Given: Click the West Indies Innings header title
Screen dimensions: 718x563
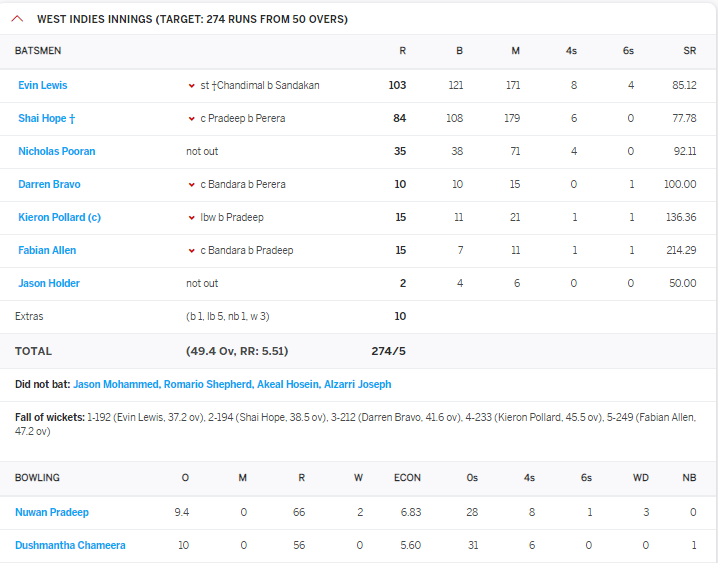Looking at the screenshot, I should tap(192, 19).
